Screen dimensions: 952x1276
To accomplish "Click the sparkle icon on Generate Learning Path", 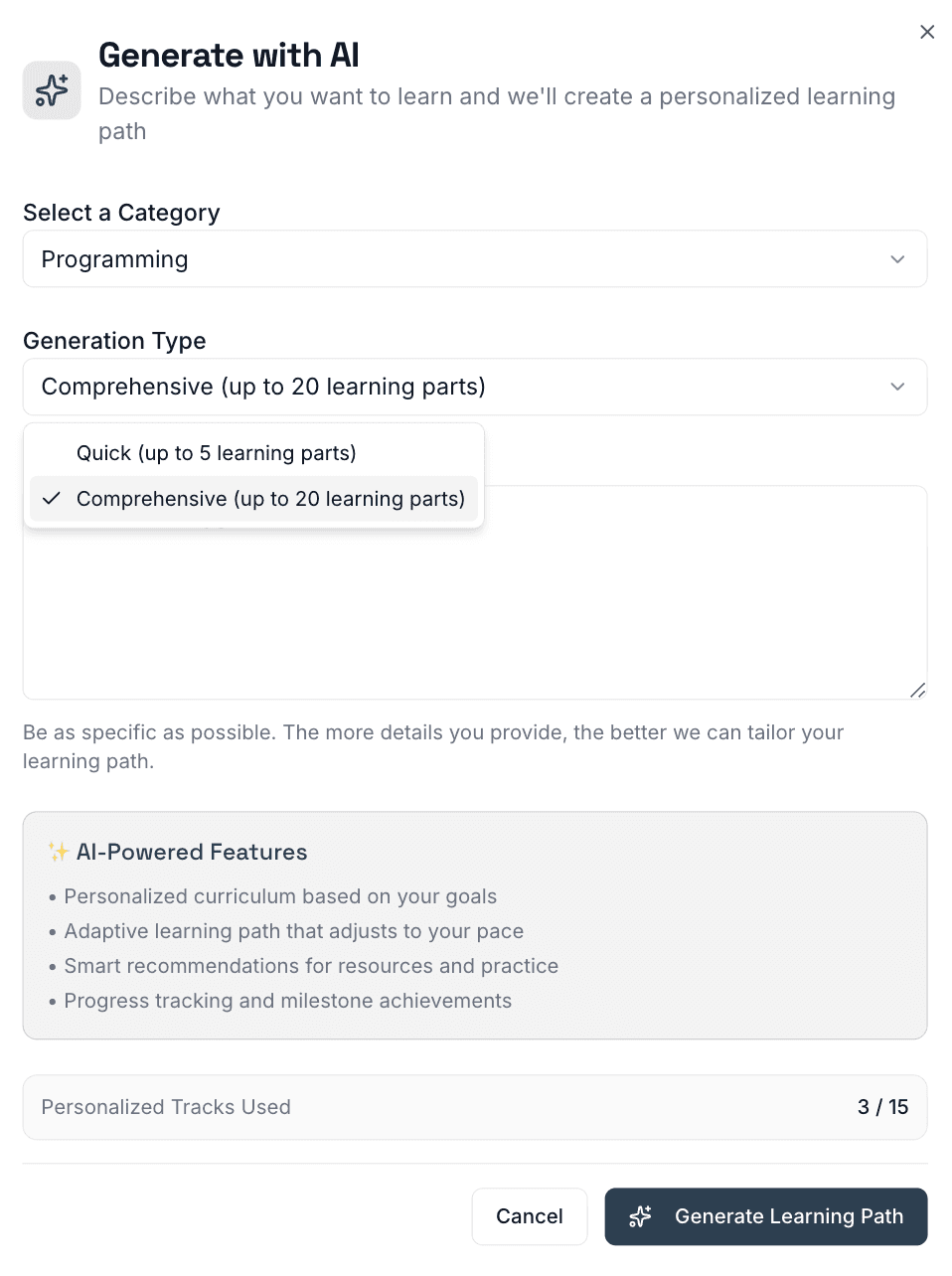I will coord(640,1216).
